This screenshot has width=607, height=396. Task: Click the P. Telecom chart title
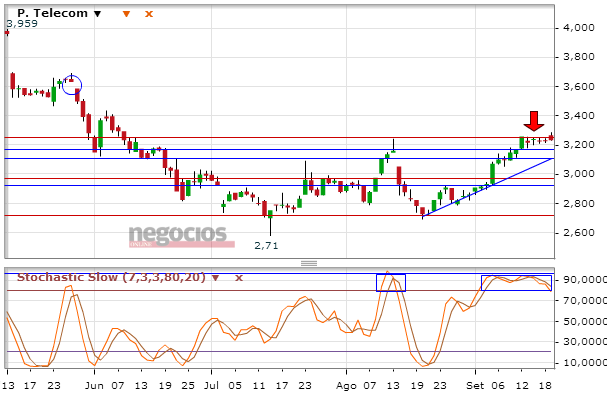click(x=53, y=13)
